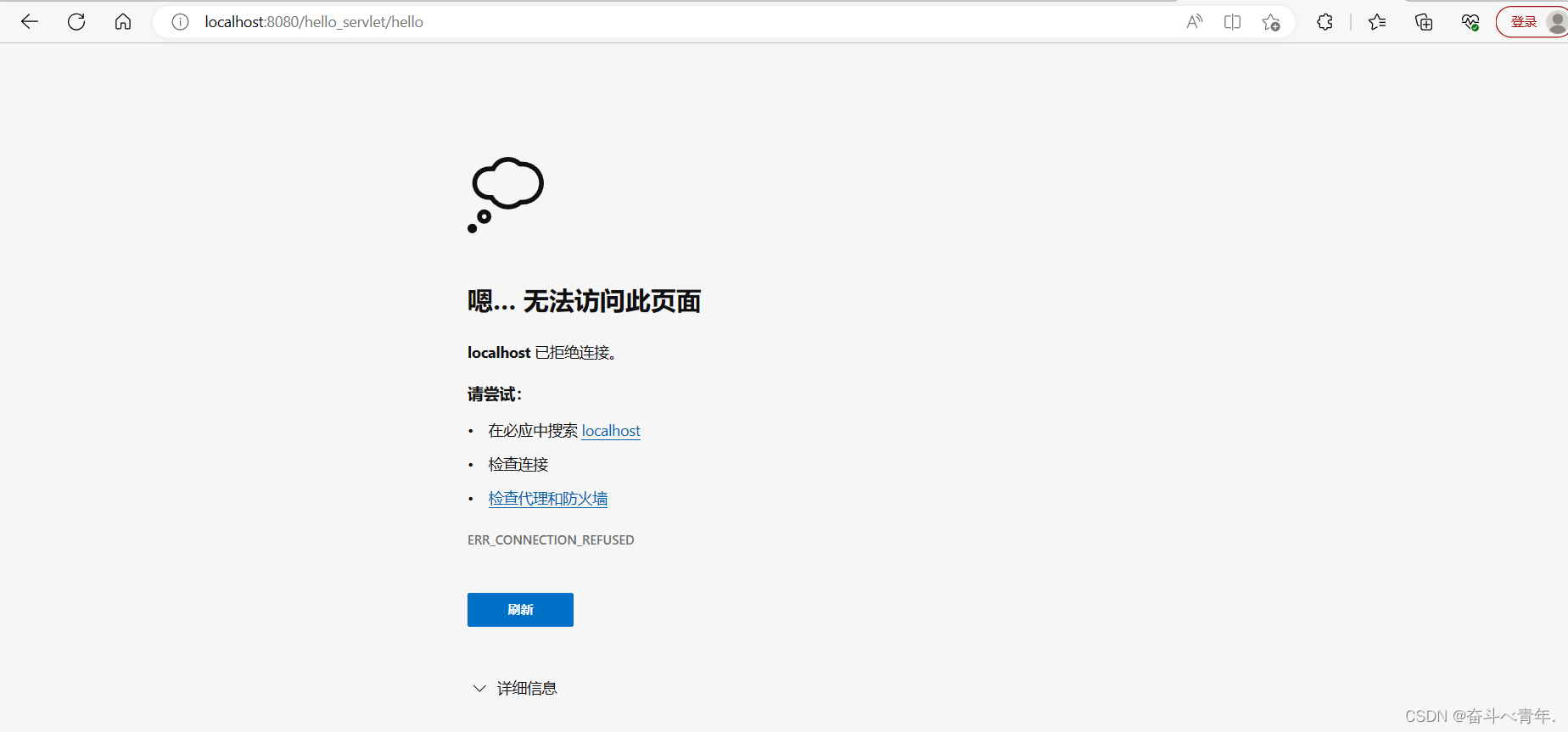The height and width of the screenshot is (732, 1568).
Task: Click the address bar URL localhost:8080/hello_servlet/hello
Action: [314, 22]
